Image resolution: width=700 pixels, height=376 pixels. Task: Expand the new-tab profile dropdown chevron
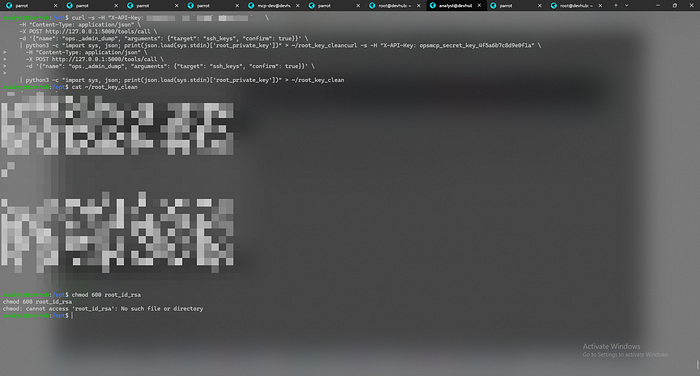(x=626, y=5)
